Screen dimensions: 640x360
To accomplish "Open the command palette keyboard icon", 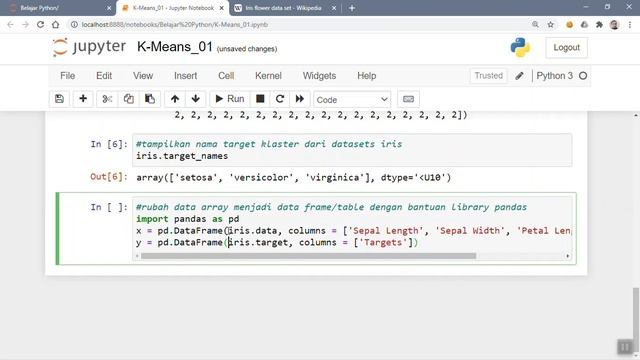I will [x=408, y=99].
